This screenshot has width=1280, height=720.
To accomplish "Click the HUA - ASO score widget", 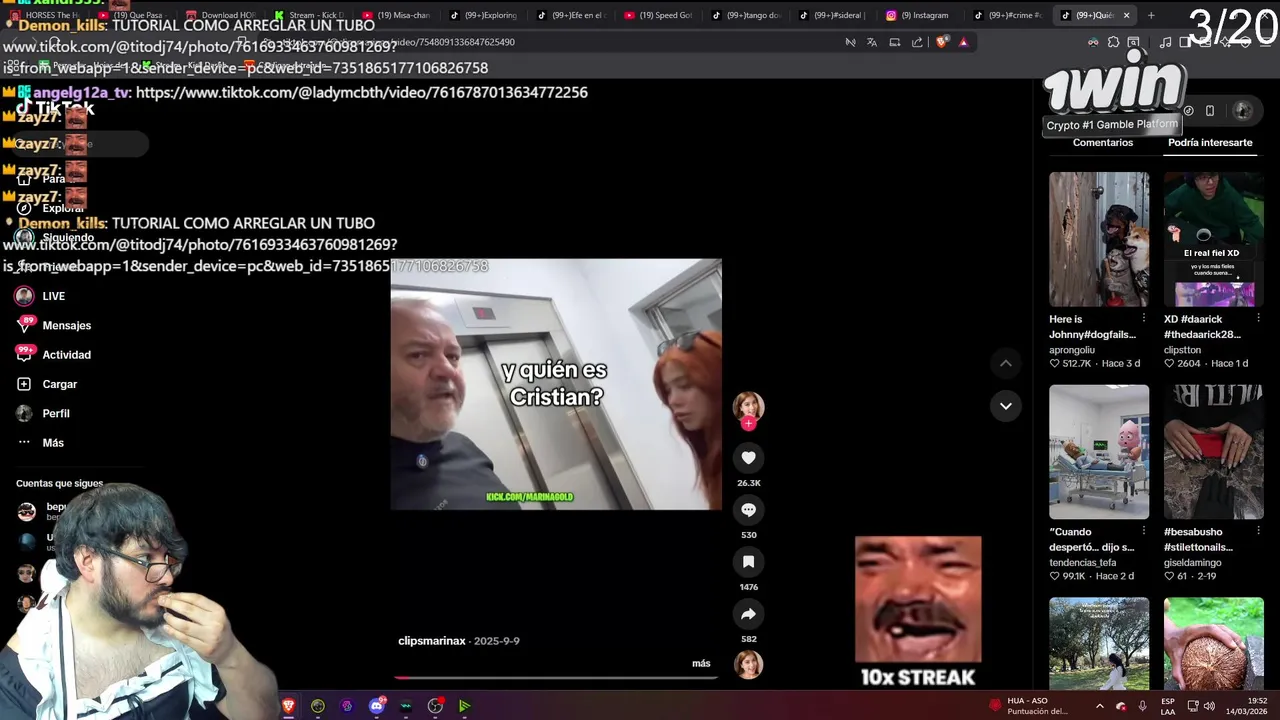I will click(1028, 706).
